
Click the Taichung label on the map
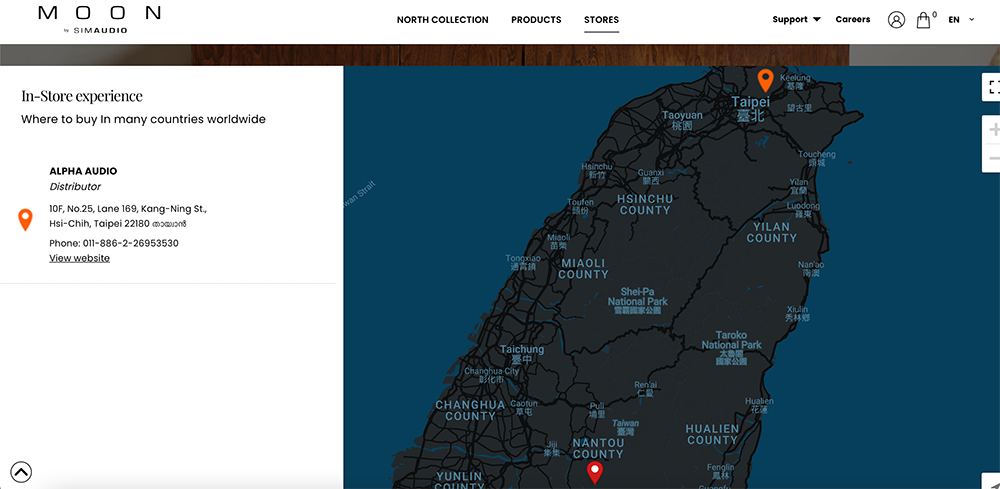pyautogui.click(x=522, y=354)
